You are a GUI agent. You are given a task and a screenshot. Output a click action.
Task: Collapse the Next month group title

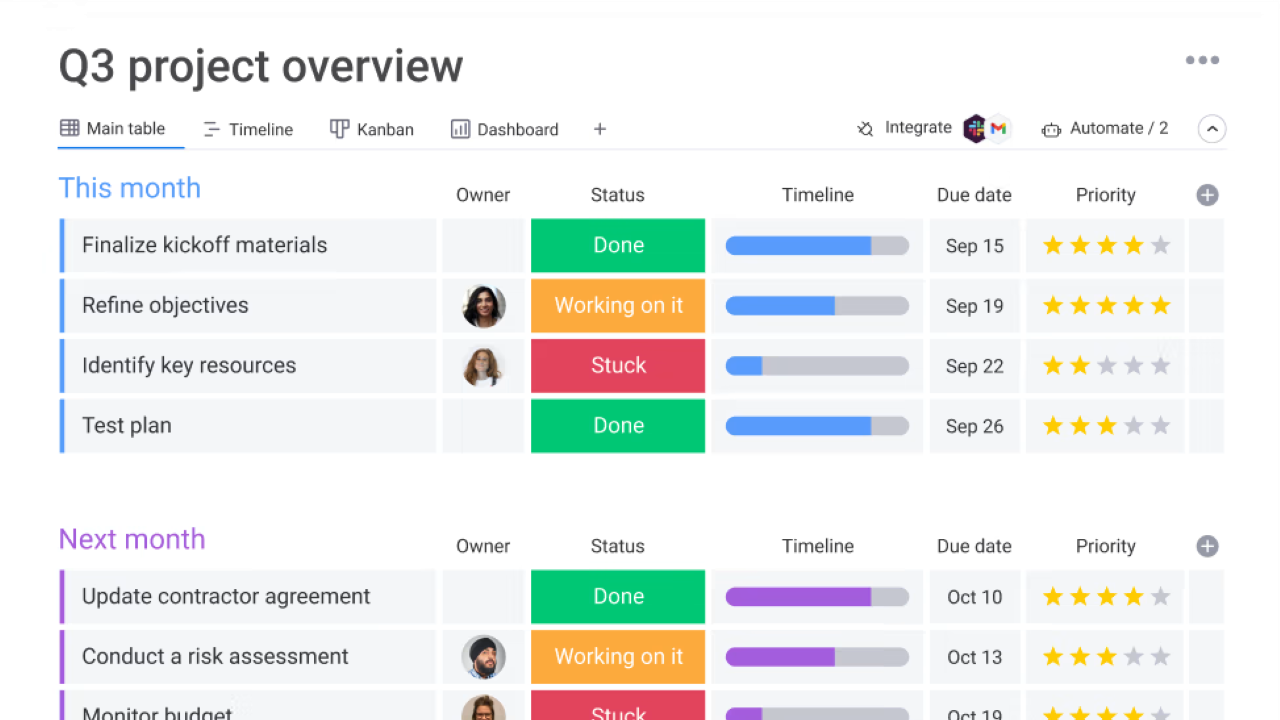[132, 539]
